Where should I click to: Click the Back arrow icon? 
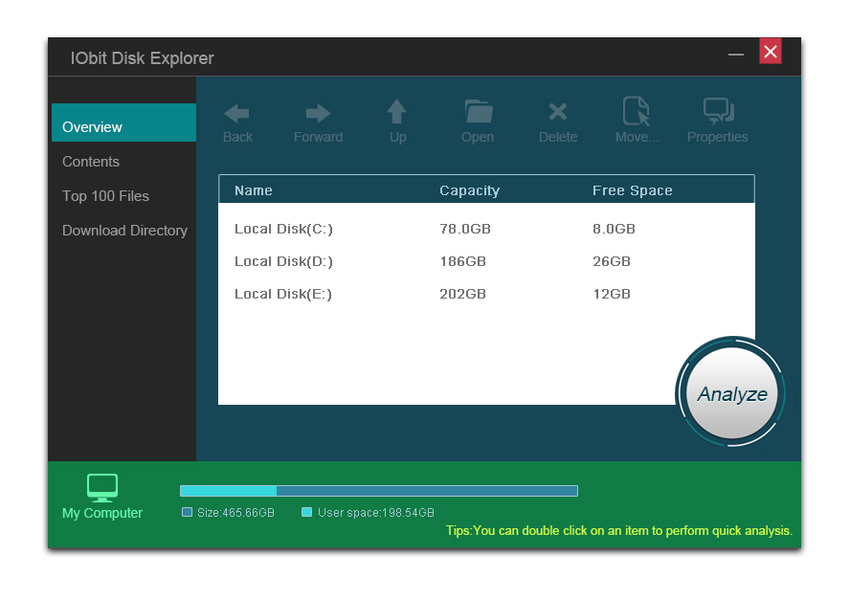click(x=236, y=113)
